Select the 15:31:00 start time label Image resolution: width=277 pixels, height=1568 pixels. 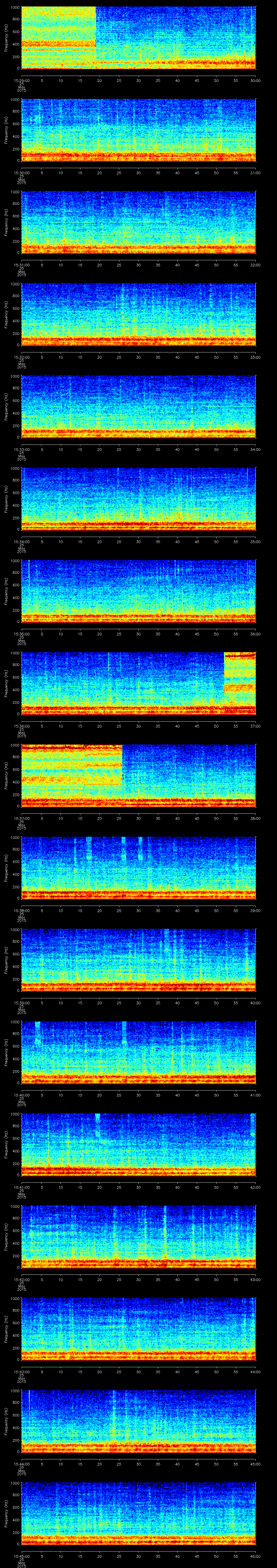pyautogui.click(x=22, y=265)
